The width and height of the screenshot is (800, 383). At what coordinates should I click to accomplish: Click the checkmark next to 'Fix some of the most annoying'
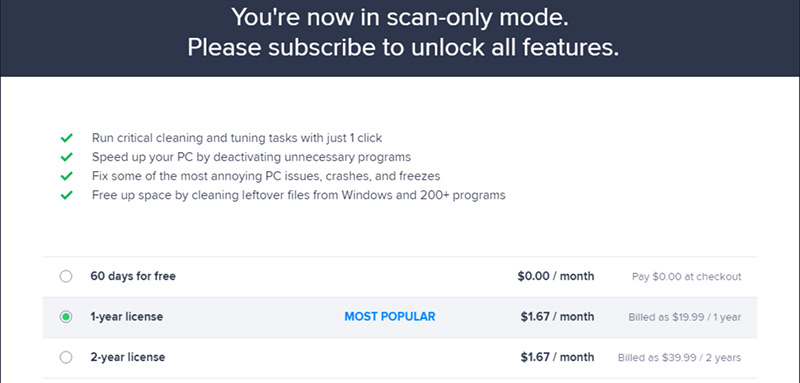click(x=66, y=176)
